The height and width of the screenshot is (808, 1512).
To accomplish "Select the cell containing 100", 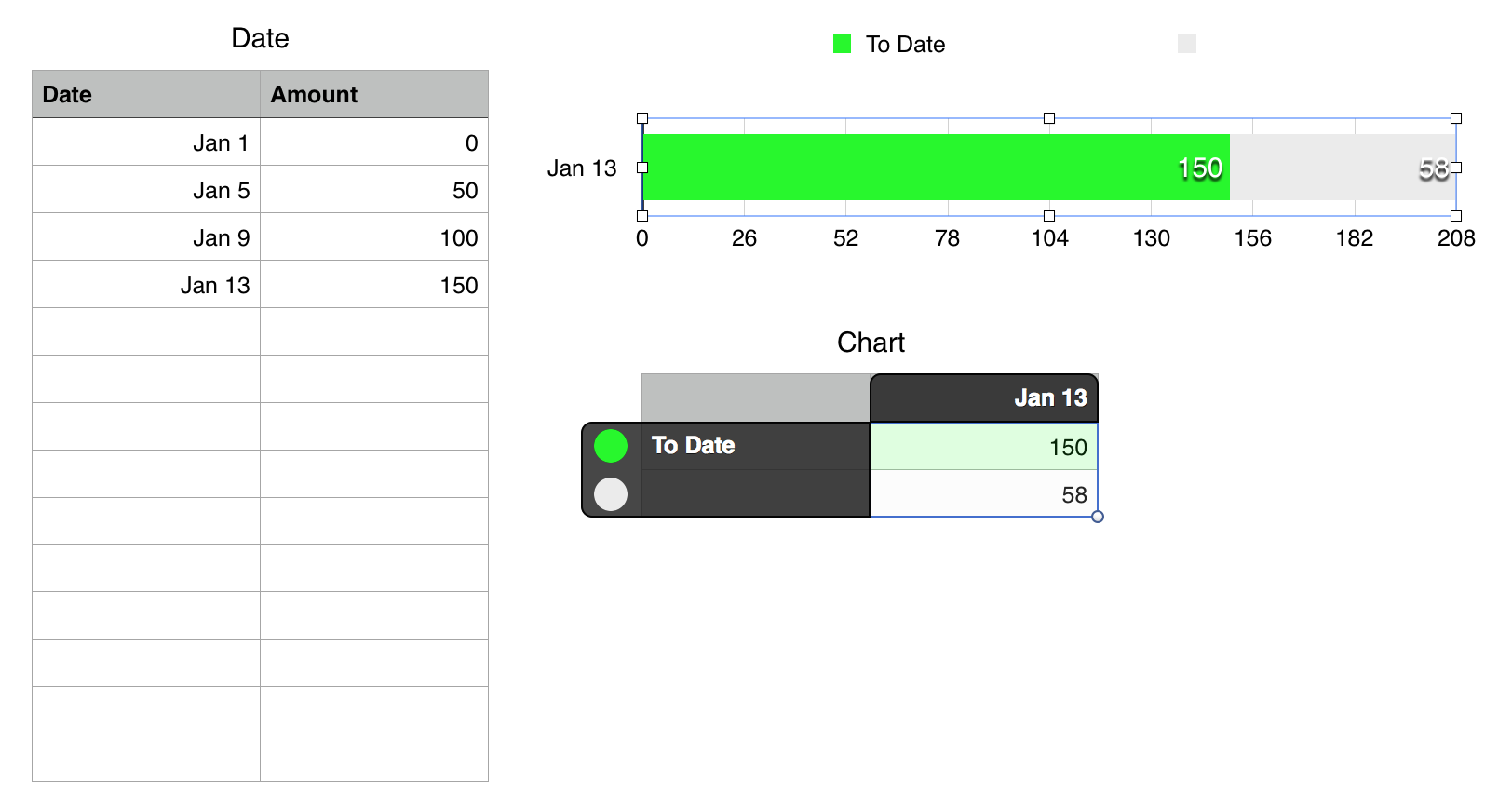I will point(373,237).
